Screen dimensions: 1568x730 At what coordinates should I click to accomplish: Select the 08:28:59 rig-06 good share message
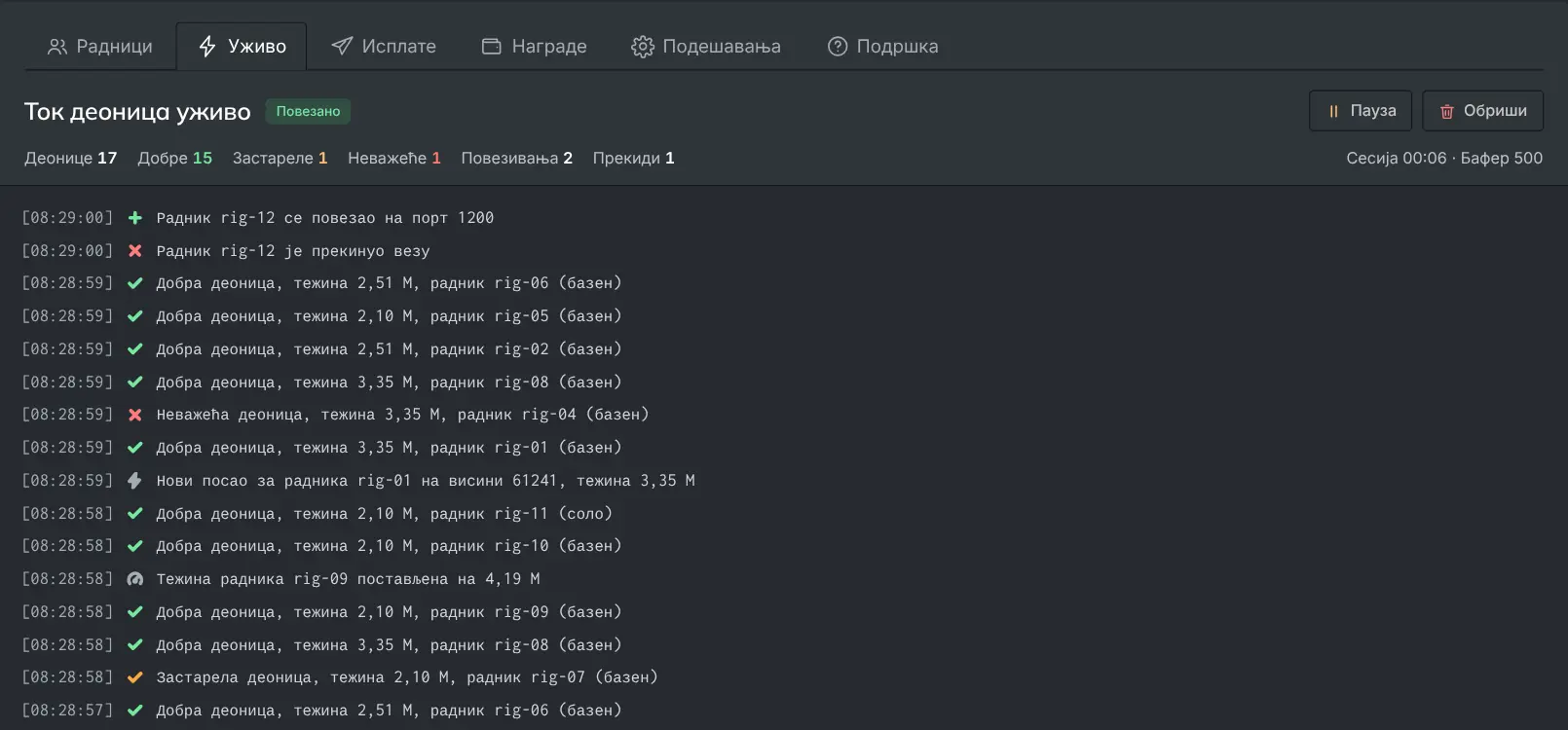(389, 283)
